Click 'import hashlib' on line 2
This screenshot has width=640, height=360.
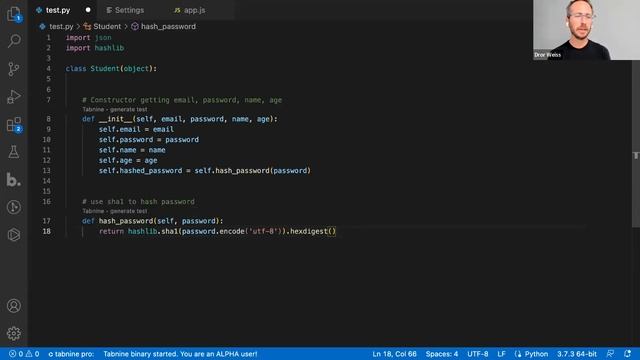tap(95, 48)
